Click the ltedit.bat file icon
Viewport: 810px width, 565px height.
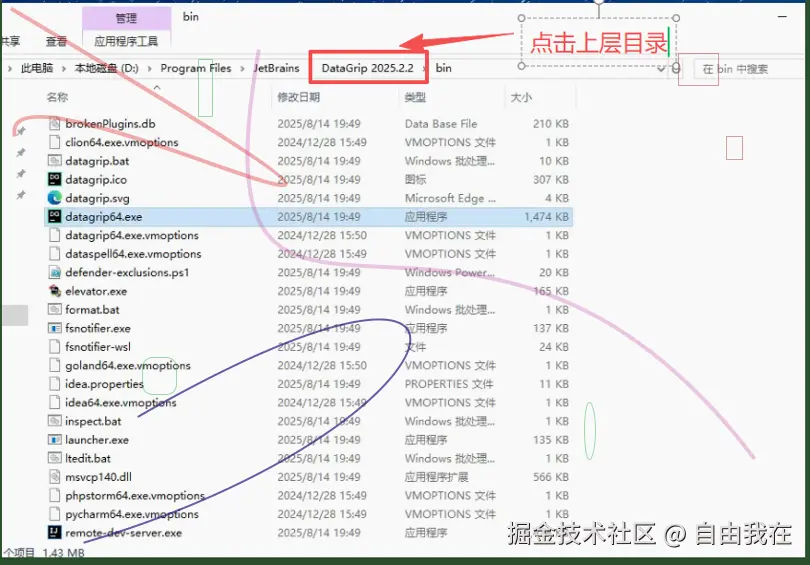pos(54,458)
